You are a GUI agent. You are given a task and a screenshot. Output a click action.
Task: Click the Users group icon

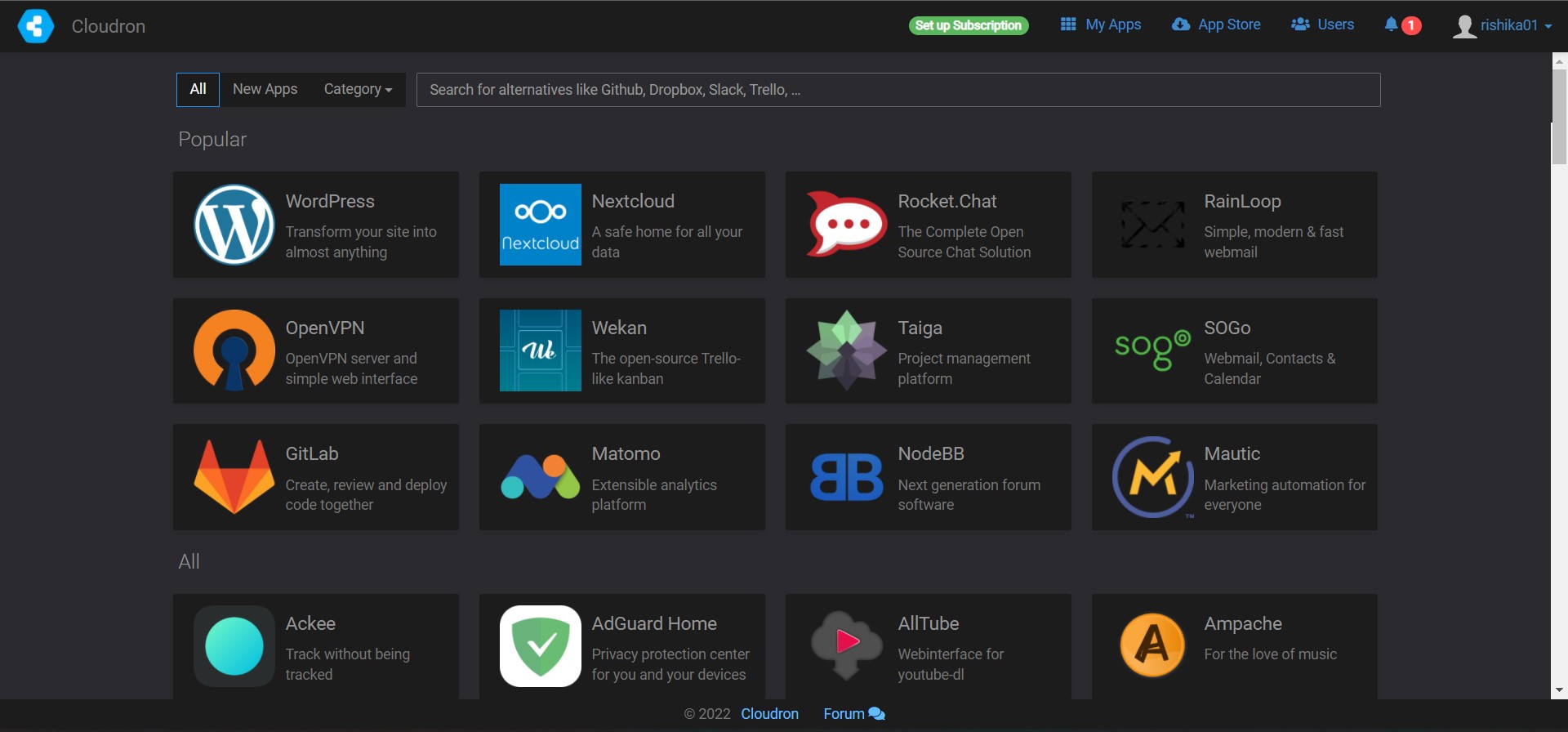pyautogui.click(x=1300, y=25)
